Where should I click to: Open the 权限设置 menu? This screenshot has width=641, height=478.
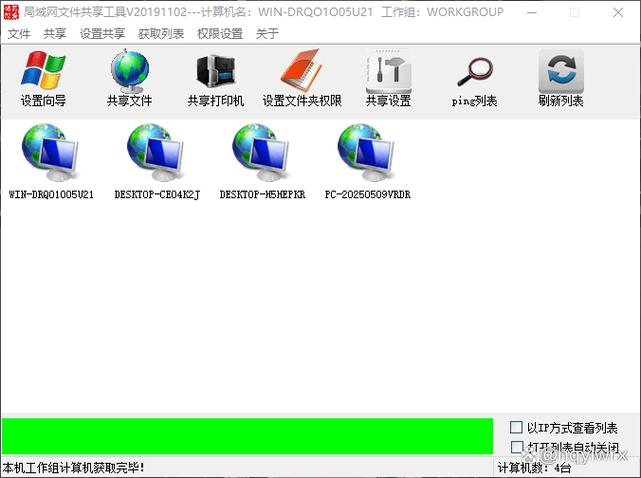(220, 33)
